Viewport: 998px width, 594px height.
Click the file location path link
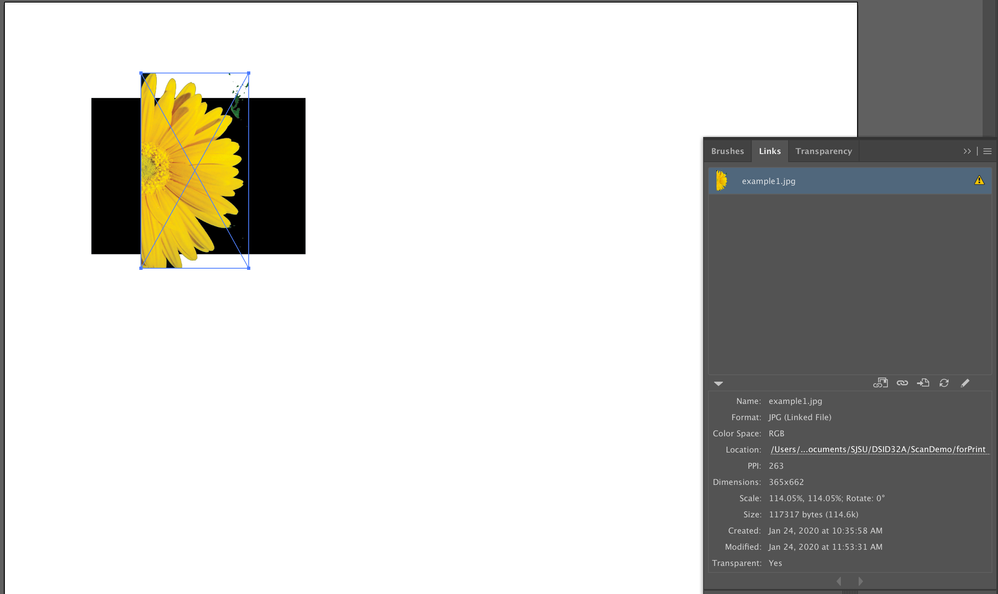(x=878, y=449)
